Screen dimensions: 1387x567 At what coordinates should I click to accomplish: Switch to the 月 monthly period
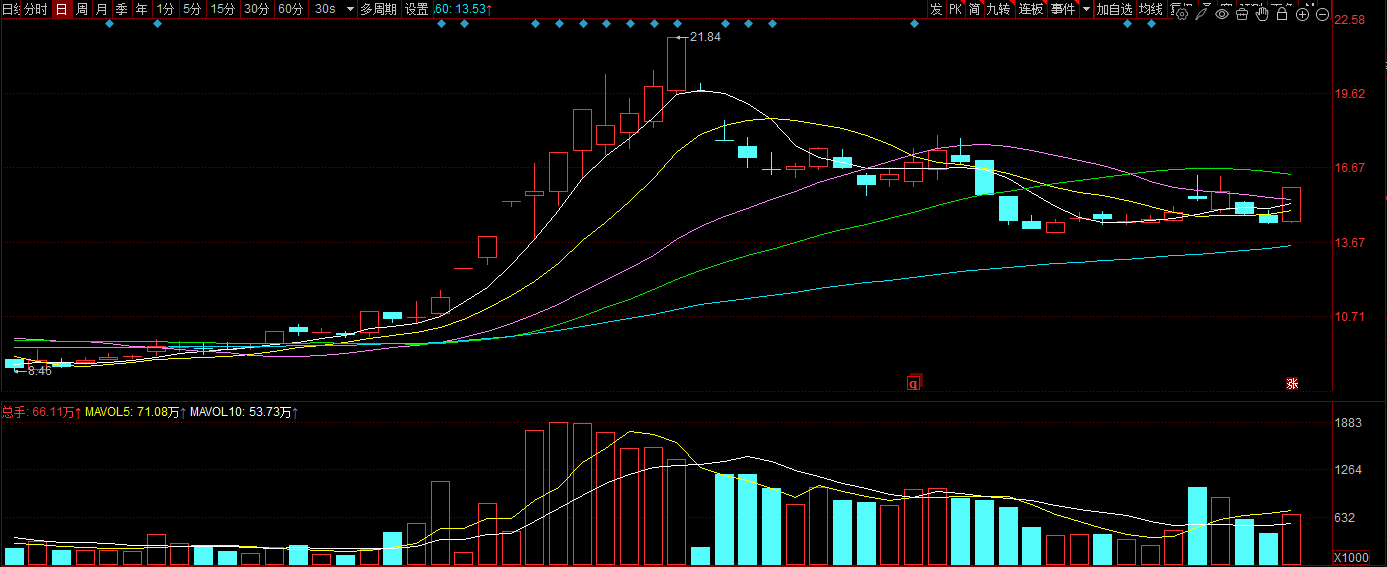click(101, 9)
